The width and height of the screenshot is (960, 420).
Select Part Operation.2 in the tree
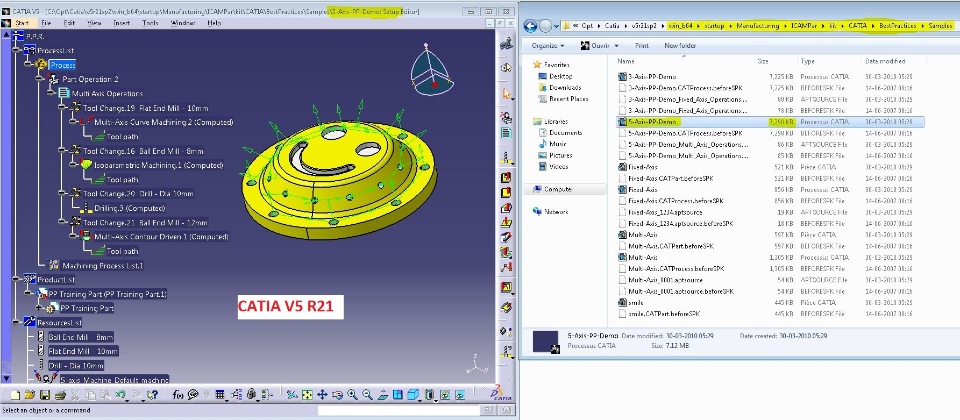(x=90, y=79)
